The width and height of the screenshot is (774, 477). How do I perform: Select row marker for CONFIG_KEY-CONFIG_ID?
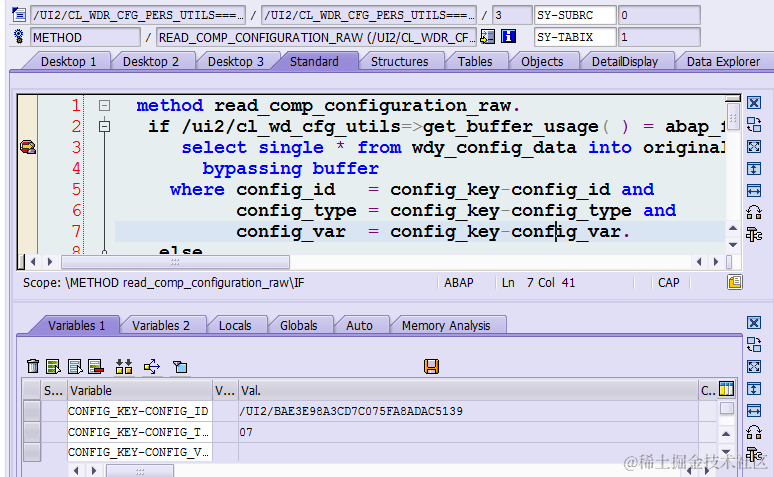coord(32,411)
